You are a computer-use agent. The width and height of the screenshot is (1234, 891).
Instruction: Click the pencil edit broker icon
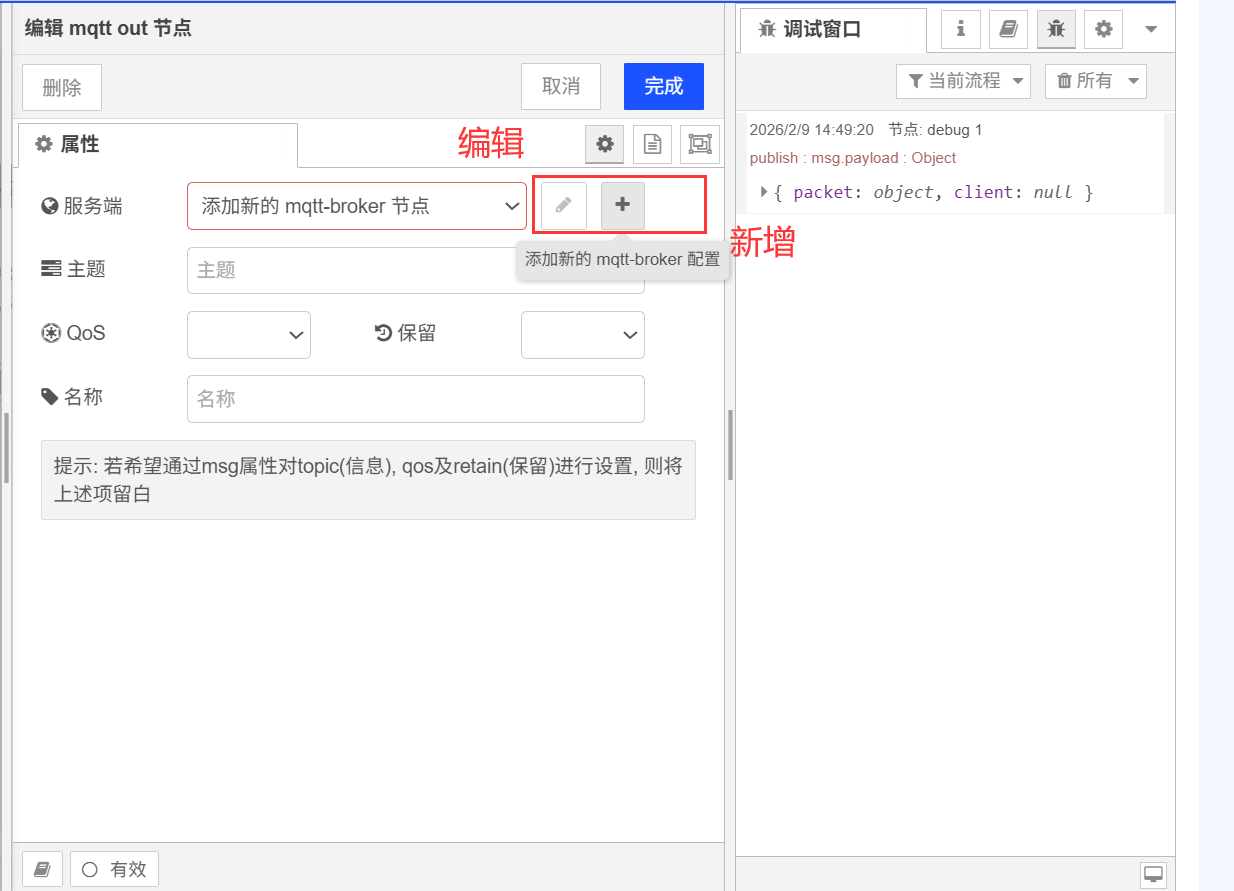564,205
